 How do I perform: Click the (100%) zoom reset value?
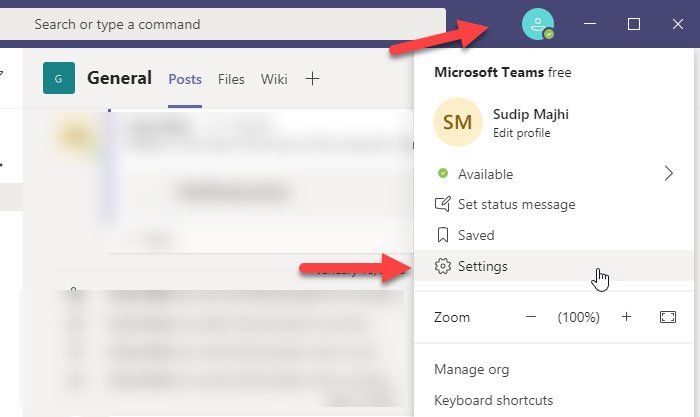click(579, 317)
